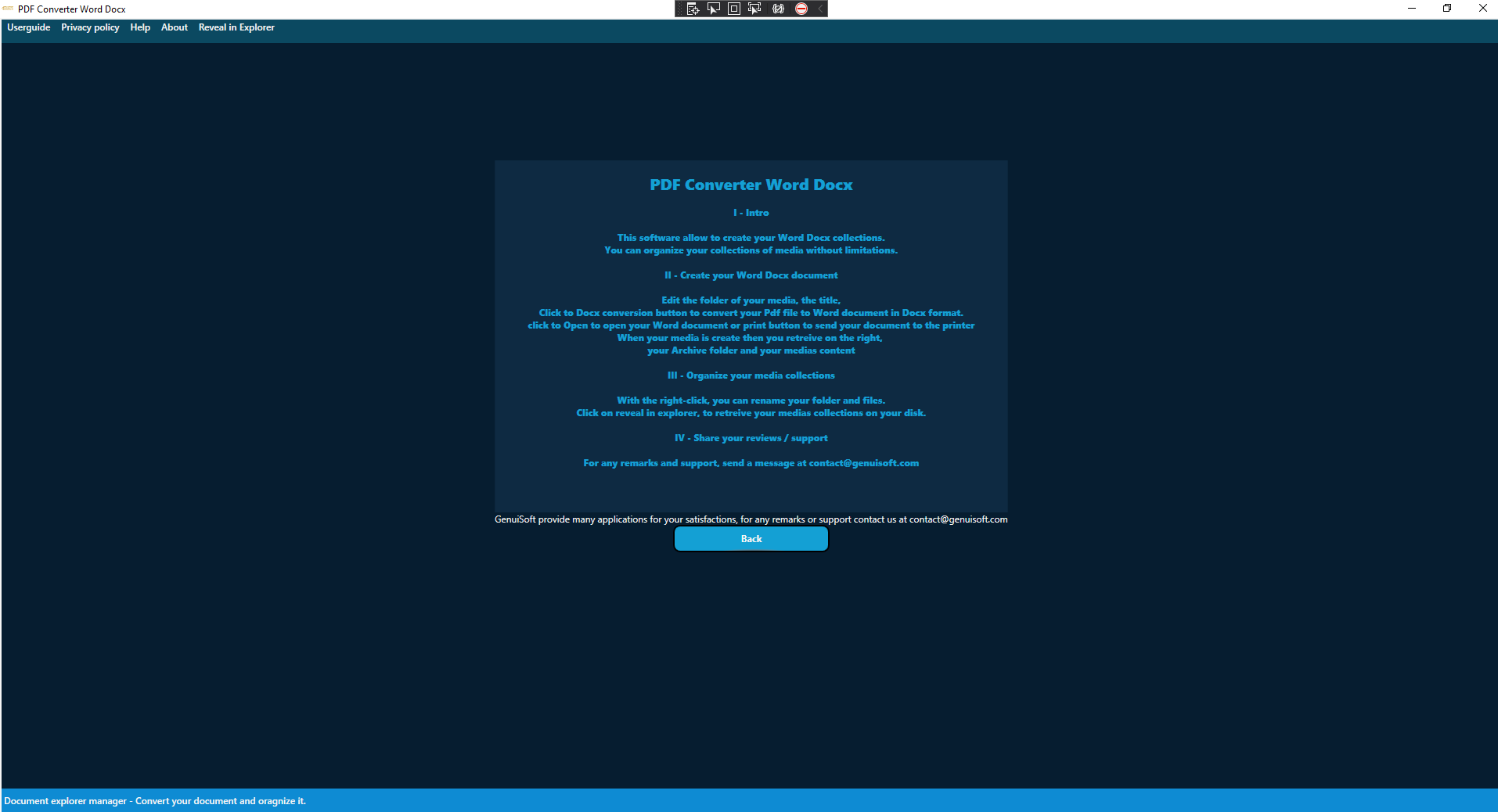Click the red binding failures indicator

801,9
